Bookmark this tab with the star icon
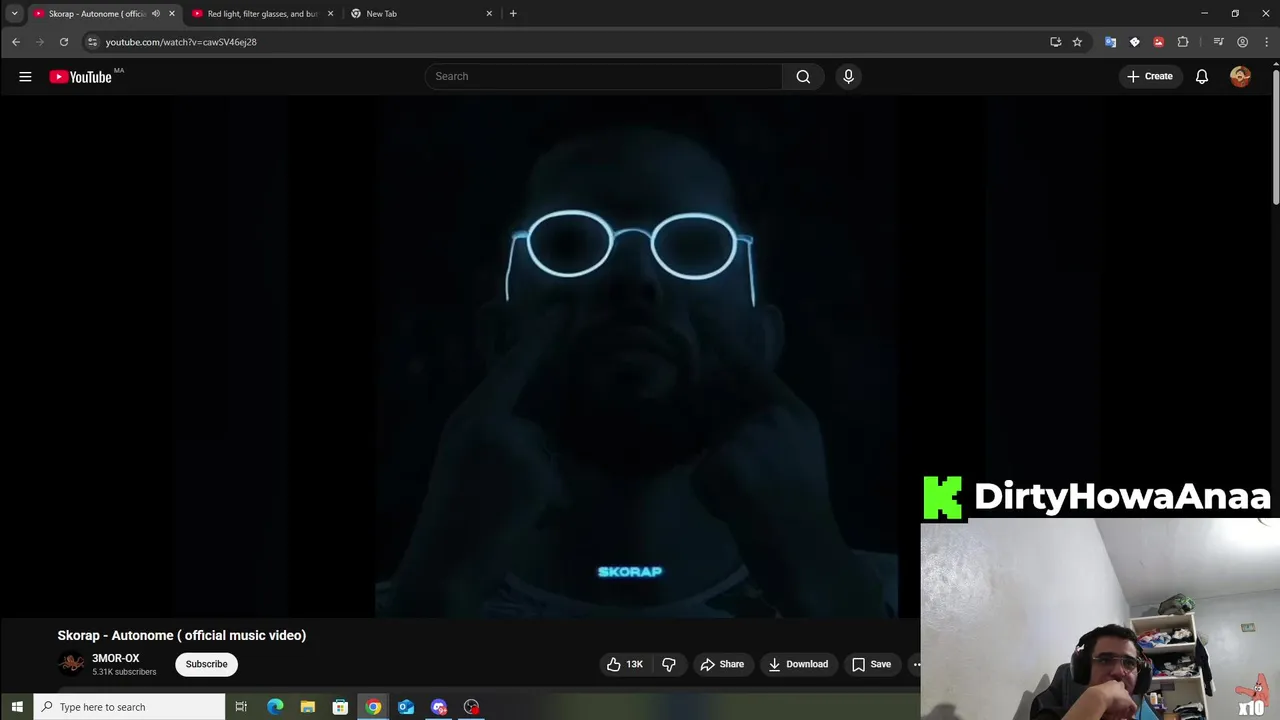Image resolution: width=1280 pixels, height=720 pixels. pos(1077,42)
